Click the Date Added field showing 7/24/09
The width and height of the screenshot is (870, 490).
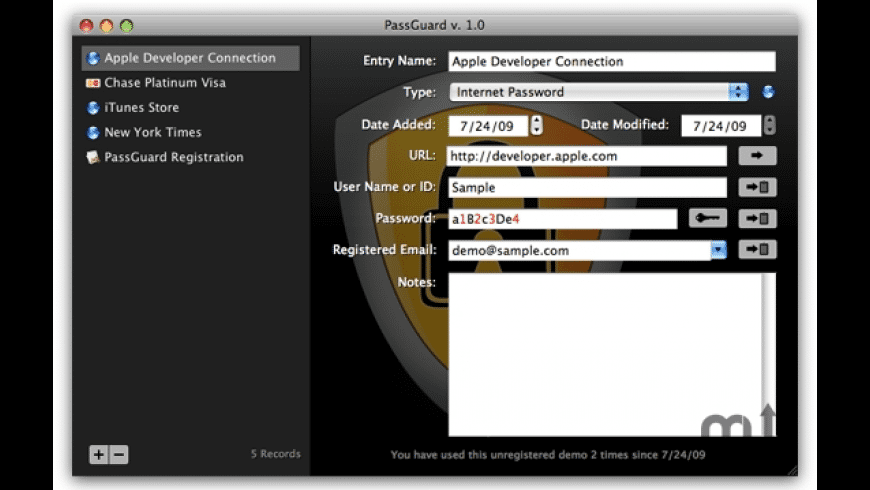[x=488, y=126]
